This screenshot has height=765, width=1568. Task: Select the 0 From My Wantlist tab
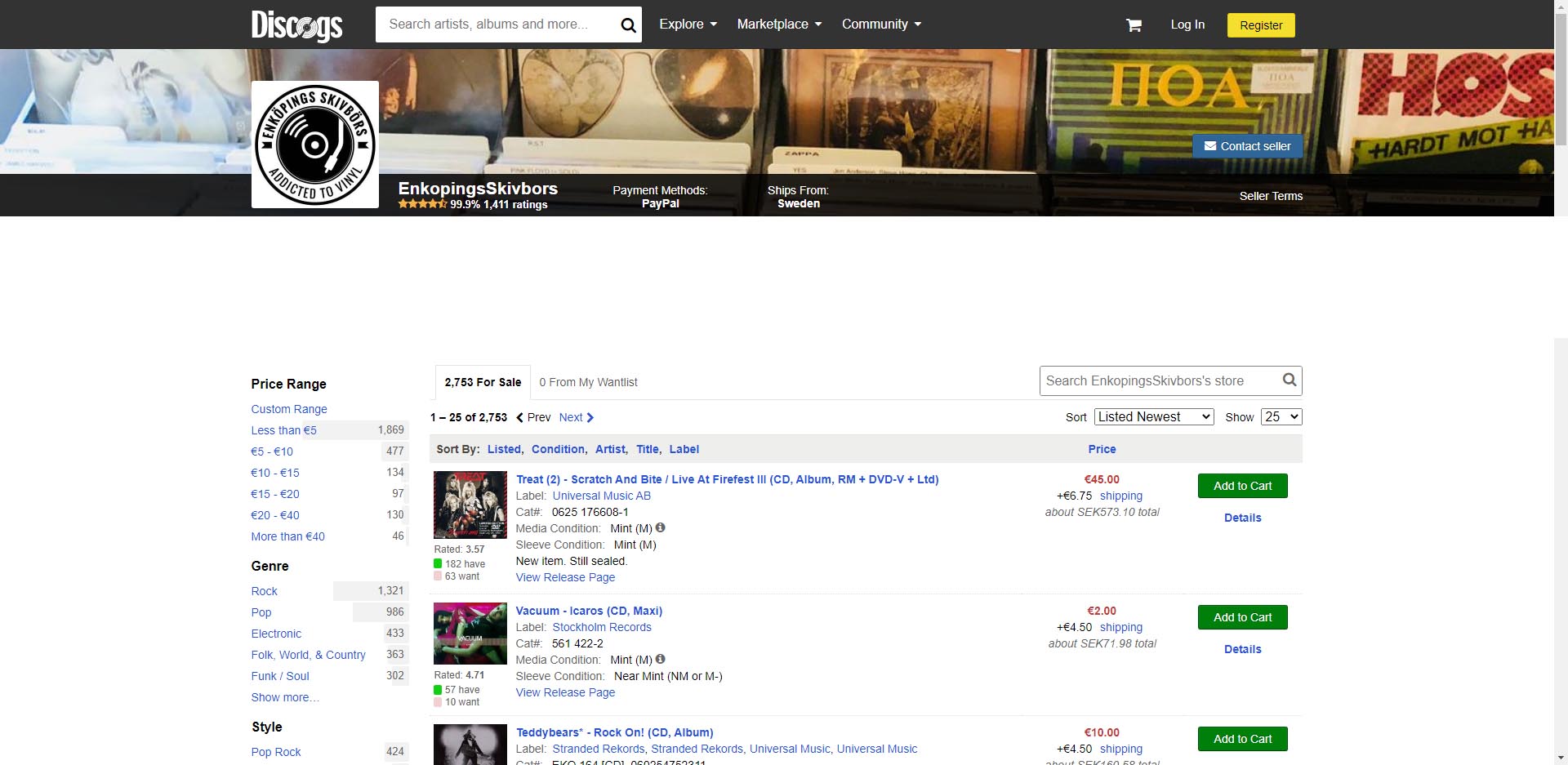pyautogui.click(x=588, y=382)
